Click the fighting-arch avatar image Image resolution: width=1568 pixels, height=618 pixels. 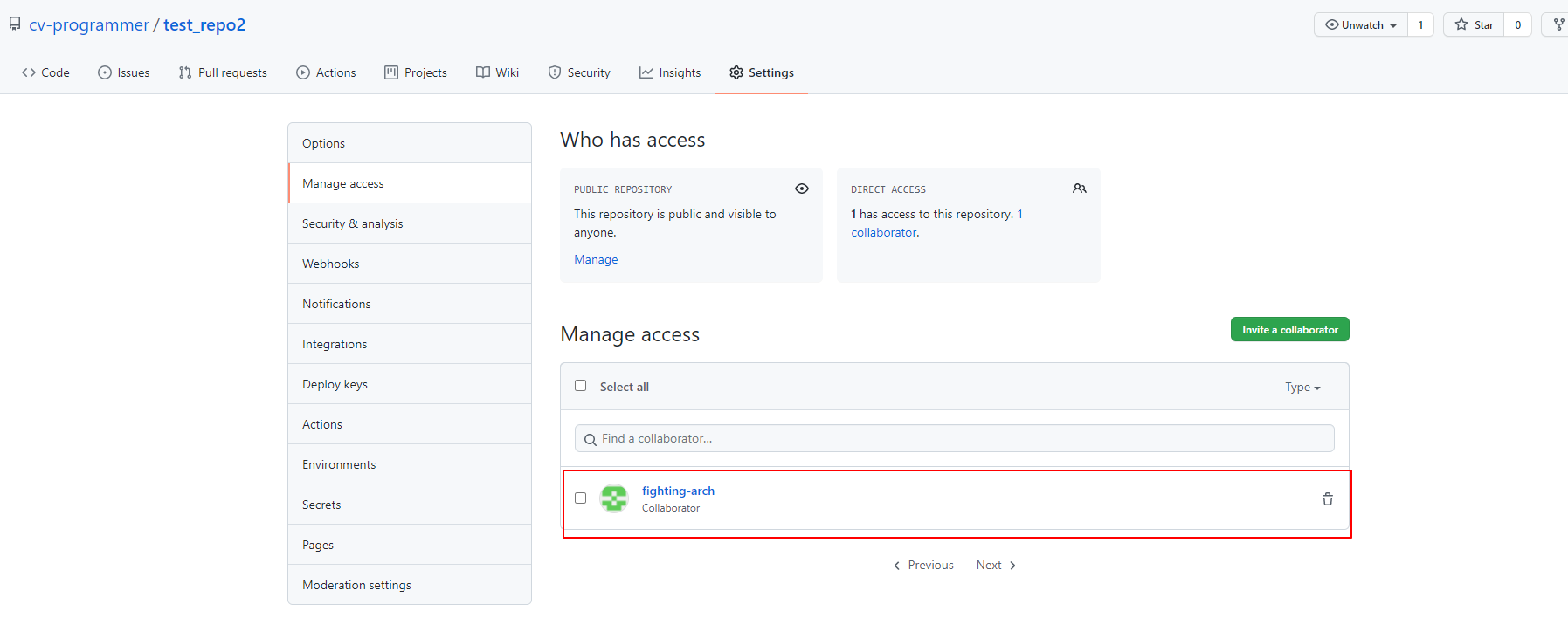[614, 498]
